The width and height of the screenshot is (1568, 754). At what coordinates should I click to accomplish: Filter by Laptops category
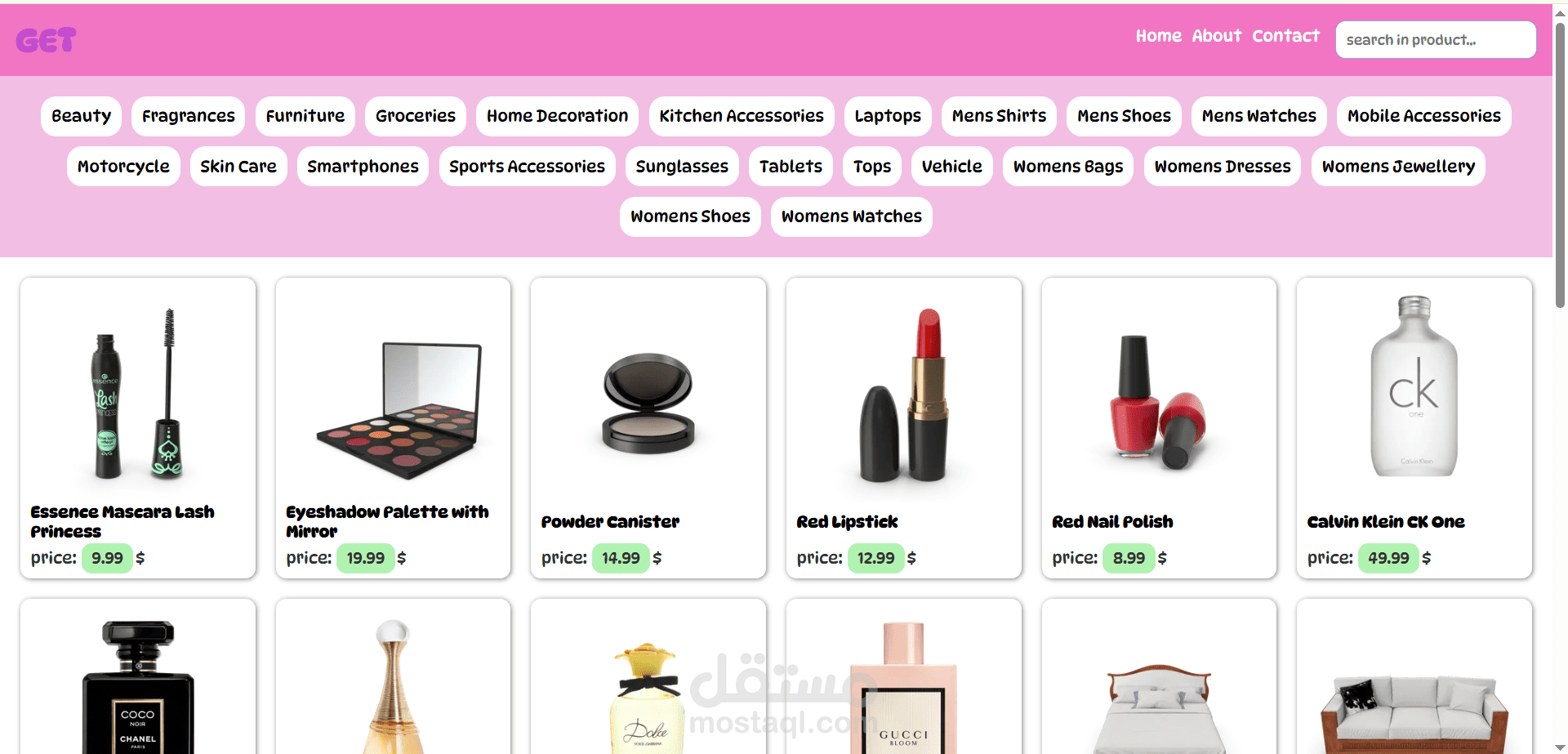[x=888, y=116]
